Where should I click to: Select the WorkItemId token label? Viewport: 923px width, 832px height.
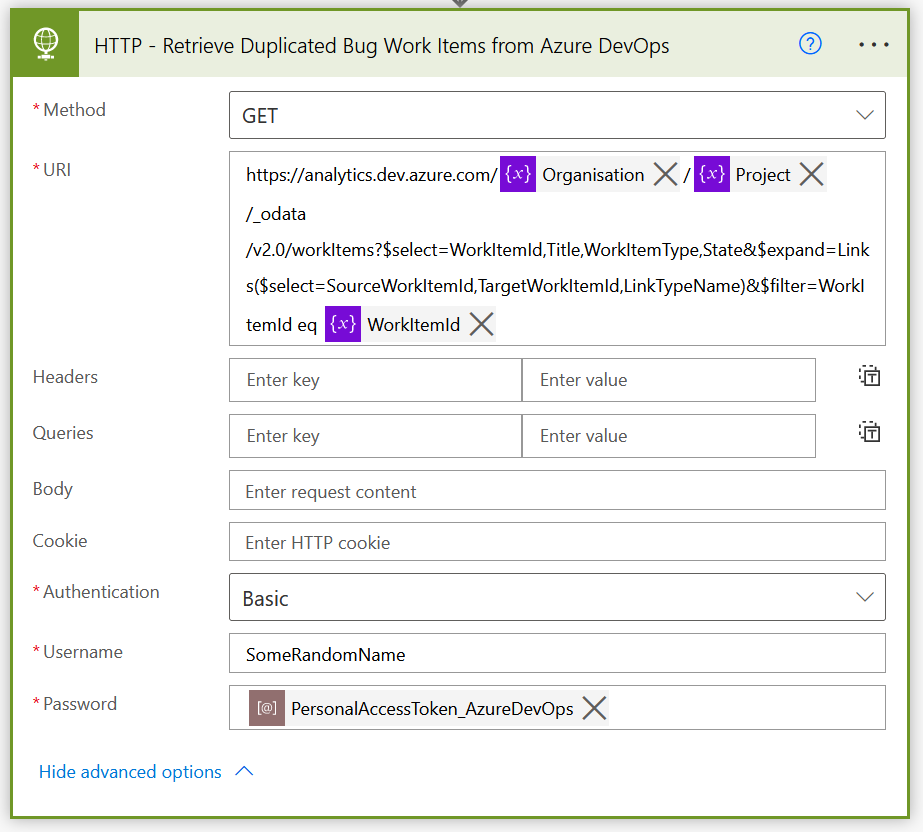413,324
